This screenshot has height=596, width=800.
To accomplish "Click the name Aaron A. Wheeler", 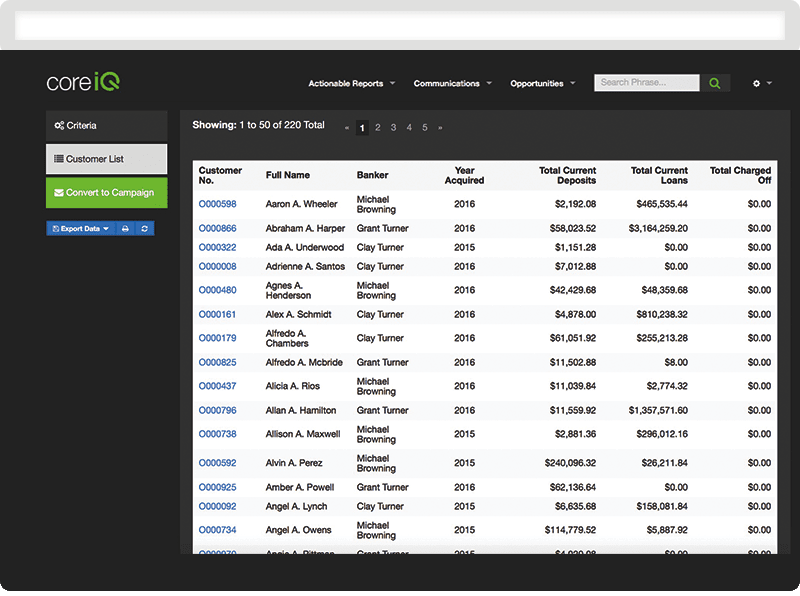I will coord(302,204).
